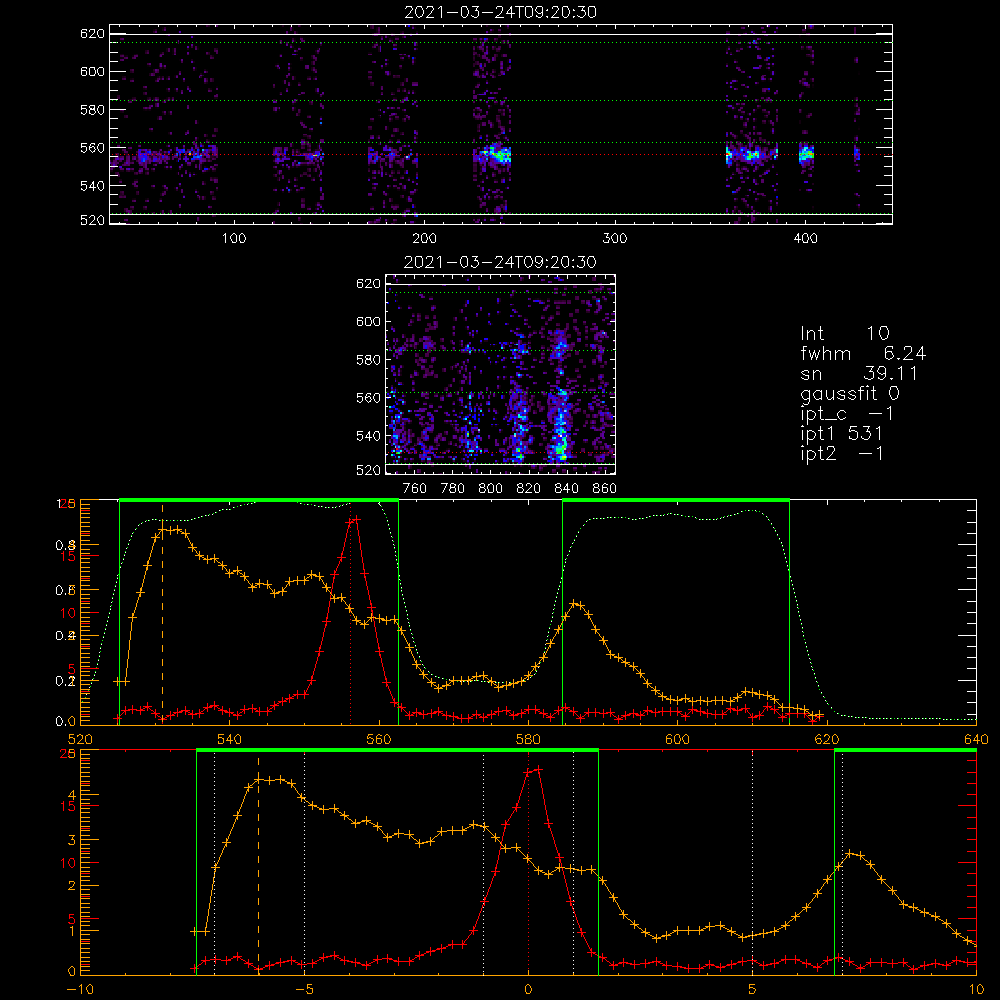The image size is (1000, 1000).
Task: Click the x-axis label 640 of the upper profile plot
Action: point(976,739)
